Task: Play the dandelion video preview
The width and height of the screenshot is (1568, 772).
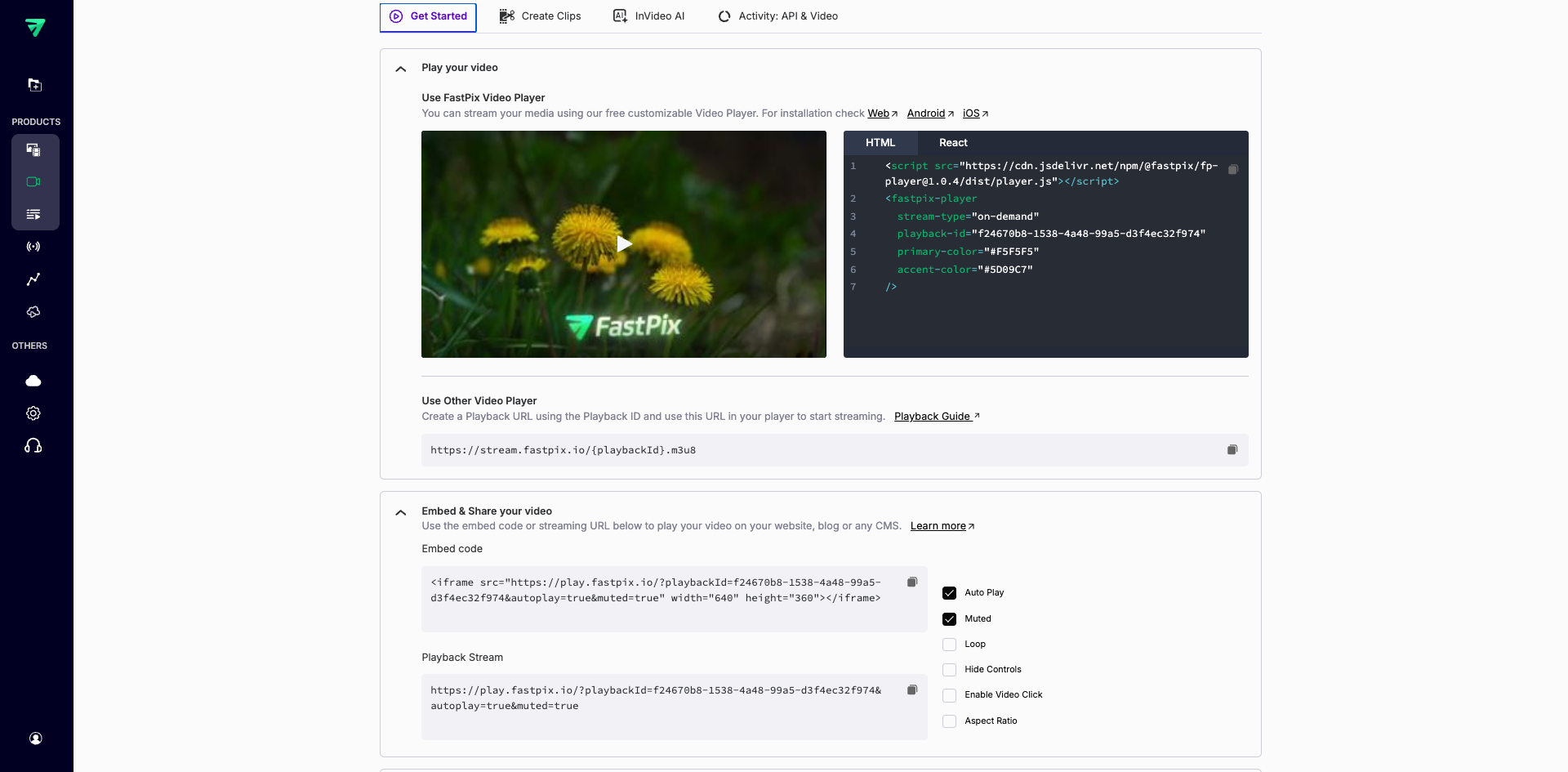Action: [x=624, y=244]
